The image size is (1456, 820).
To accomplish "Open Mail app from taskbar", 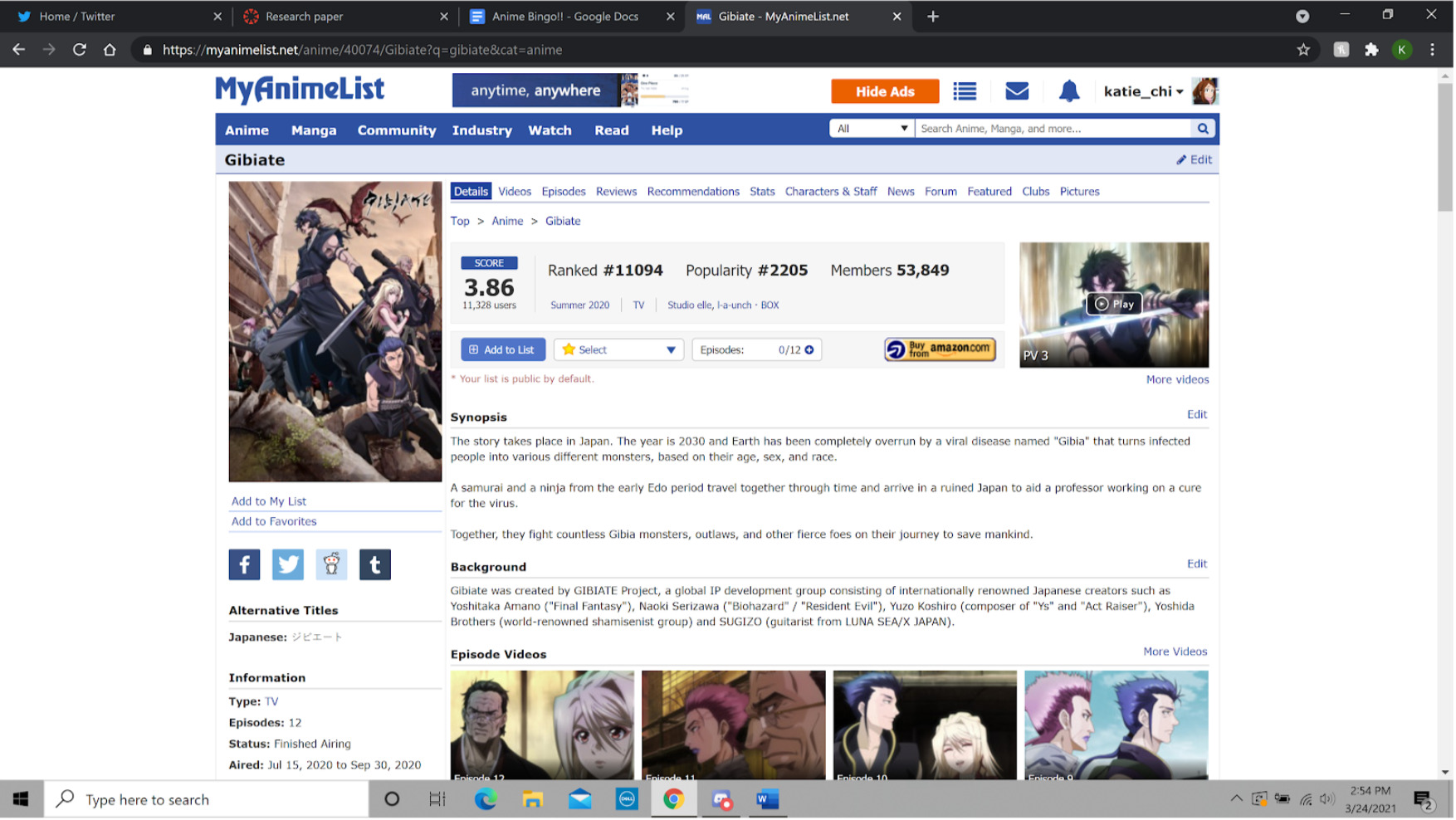I will pos(581,801).
